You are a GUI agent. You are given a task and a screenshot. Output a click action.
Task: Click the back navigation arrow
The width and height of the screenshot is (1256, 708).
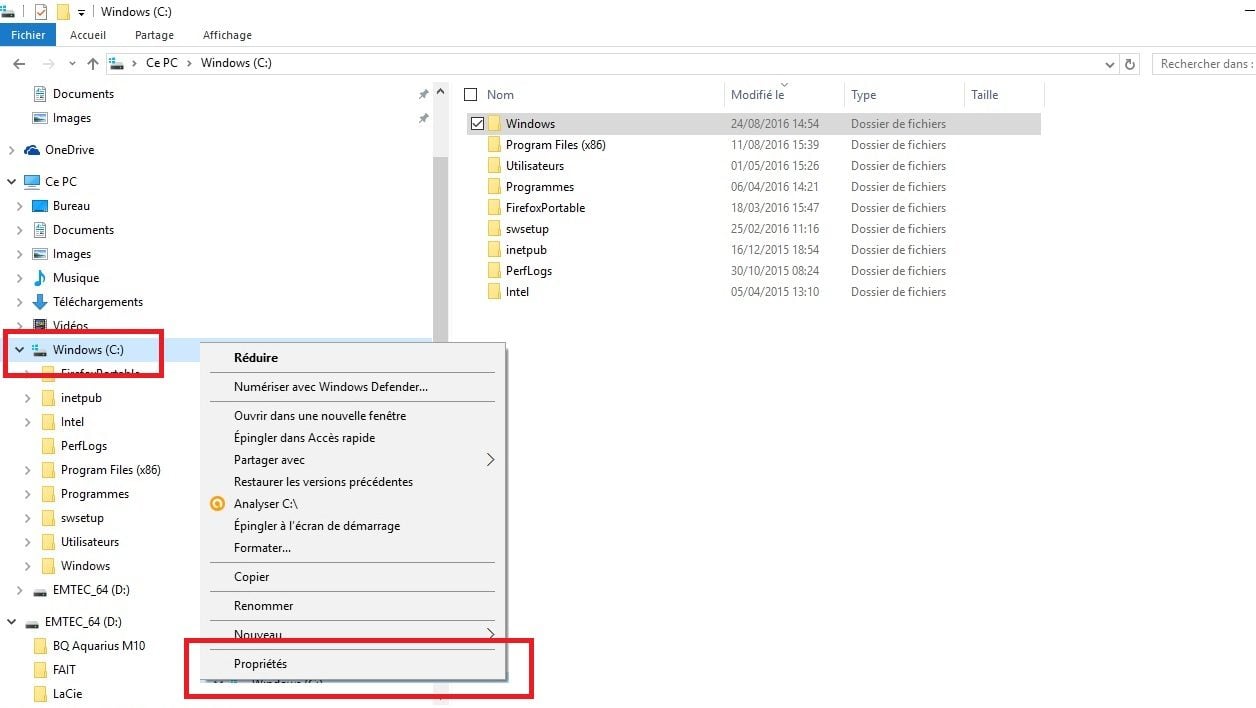click(18, 63)
